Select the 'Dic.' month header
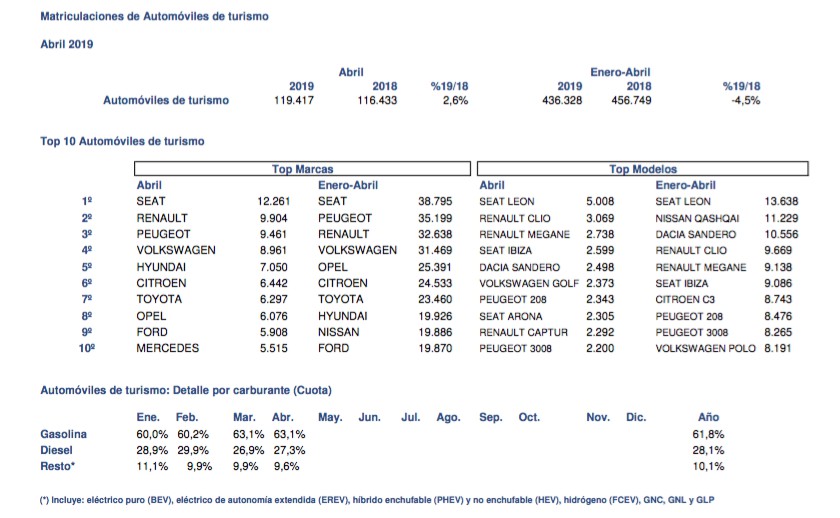 [x=636, y=417]
